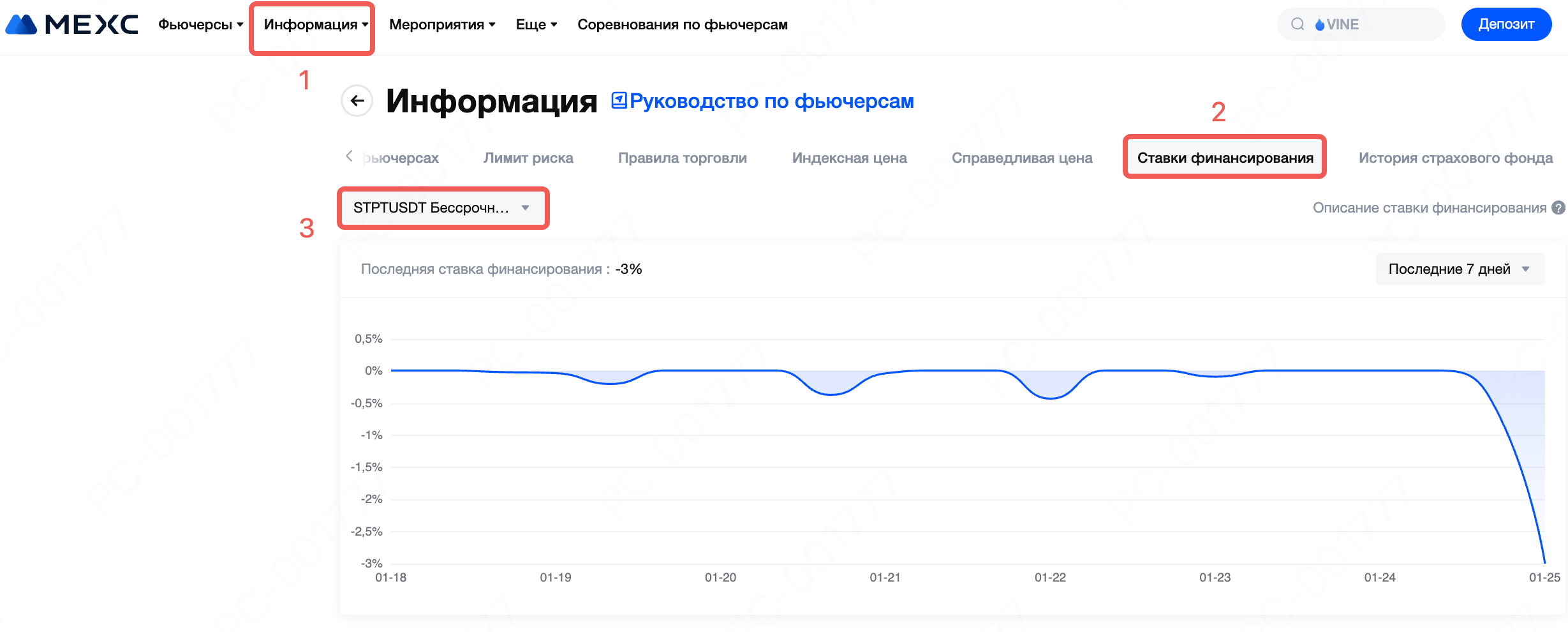Expand the Еще menu
1568x632 pixels.
[x=536, y=24]
